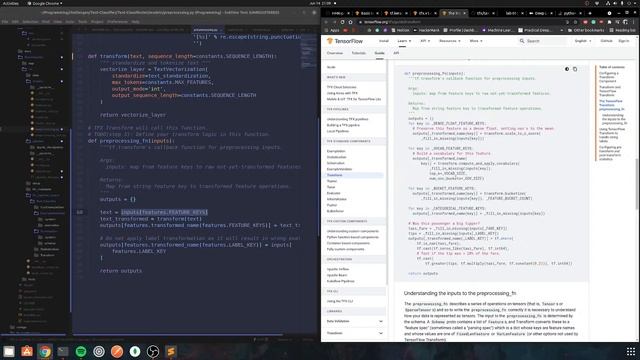This screenshot has height=360, width=640.
Task: Switch to the API tab below header
Action: 396,53
